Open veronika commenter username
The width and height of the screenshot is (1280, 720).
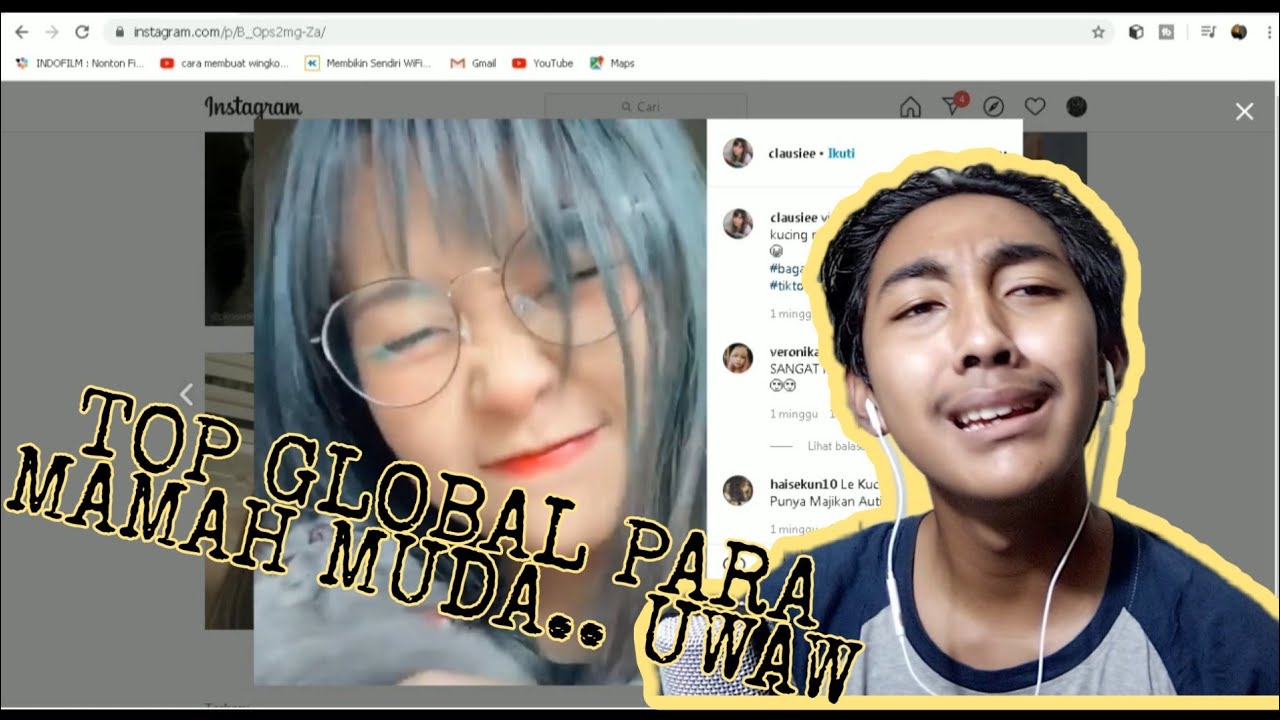point(794,352)
